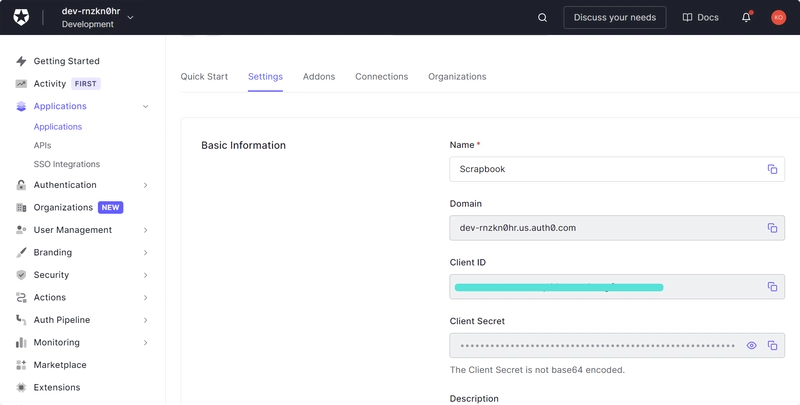Click the User Management people icon

tap(21, 230)
